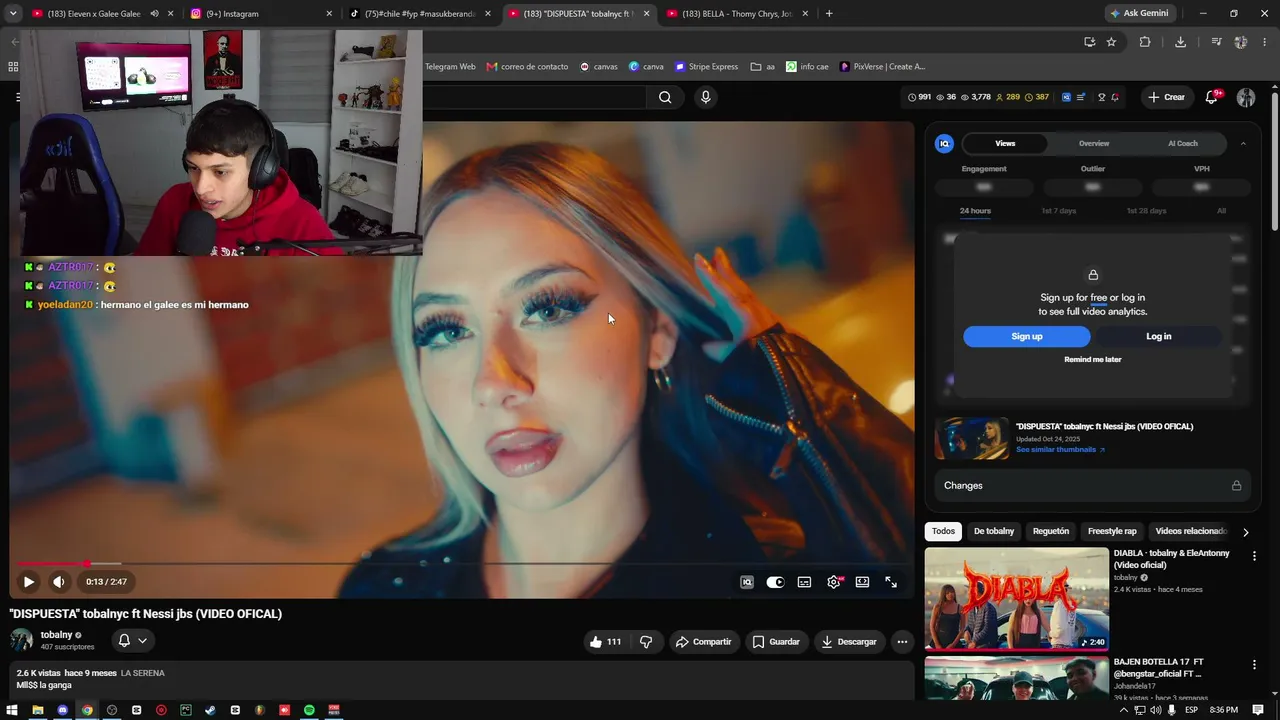The image size is (1280, 720).
Task: Bookmark this page with the star
Action: tap(1111, 42)
